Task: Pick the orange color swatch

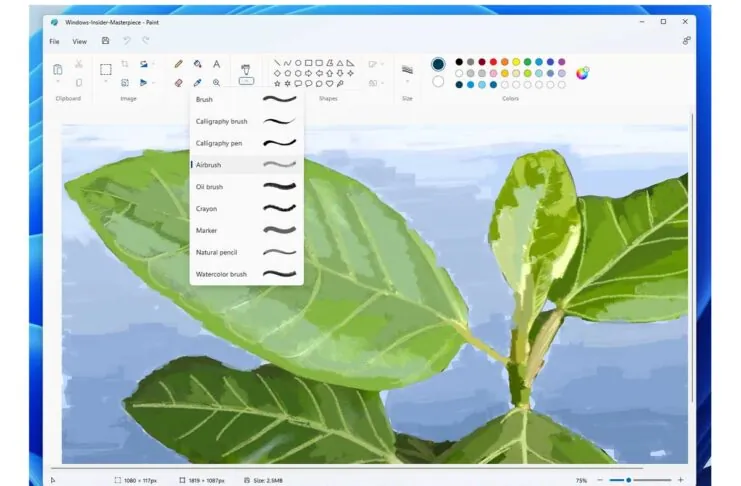Action: 505,62
